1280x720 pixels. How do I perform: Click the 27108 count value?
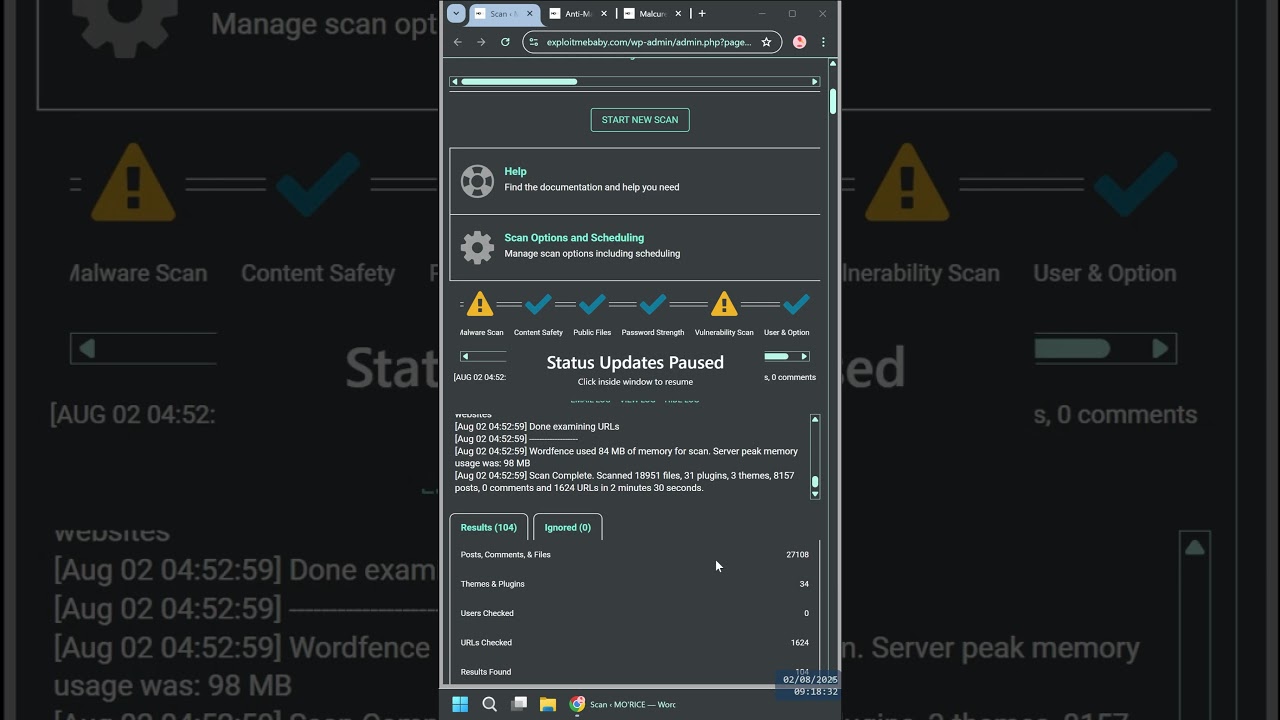pos(797,554)
